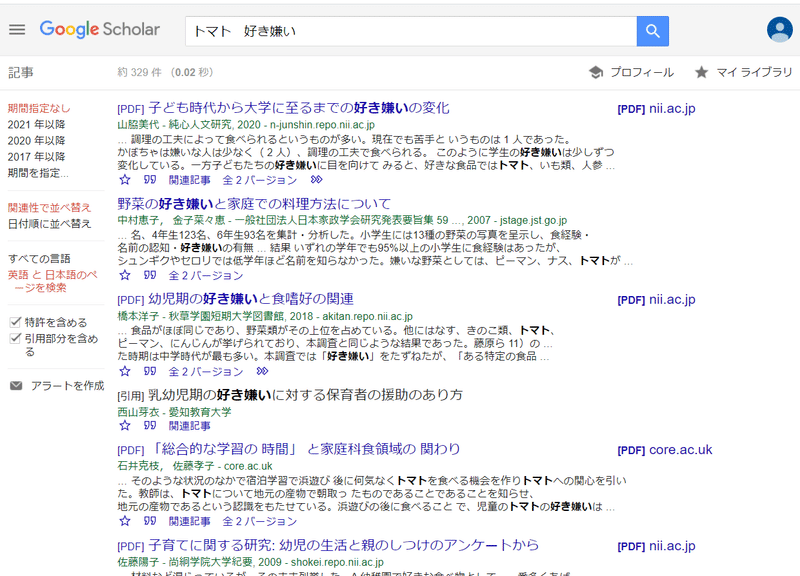The image size is (800, 576).
Task: Click author 山脇美代 text
Action: pyautogui.click(x=138, y=124)
